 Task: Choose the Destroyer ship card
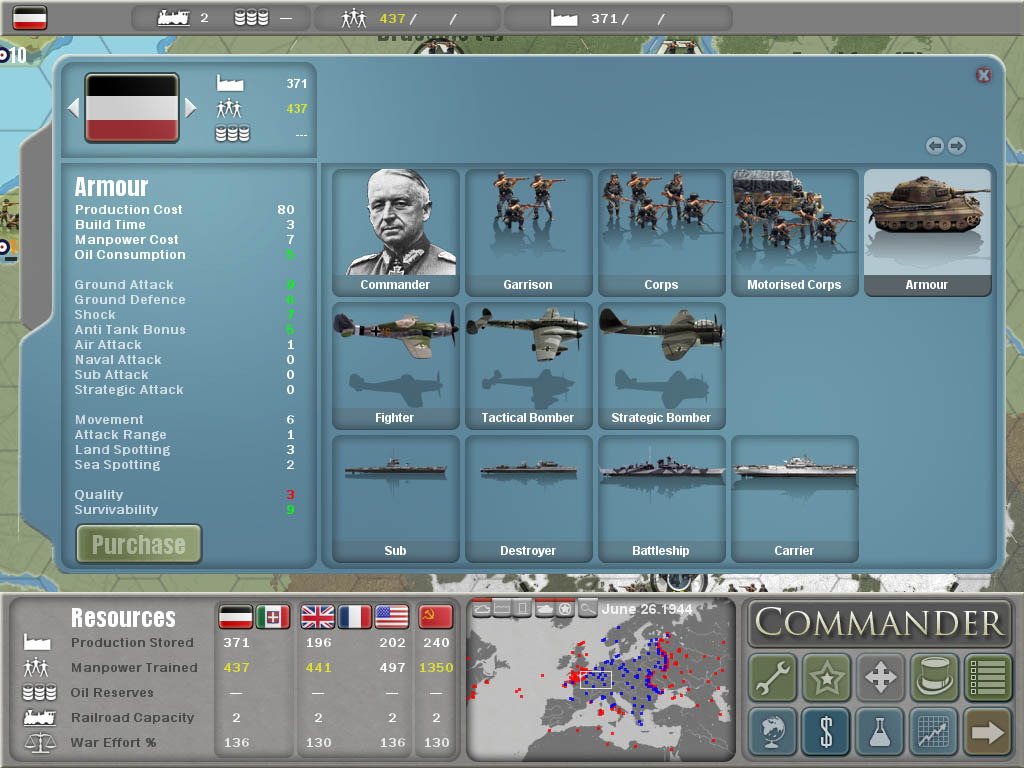[528, 499]
